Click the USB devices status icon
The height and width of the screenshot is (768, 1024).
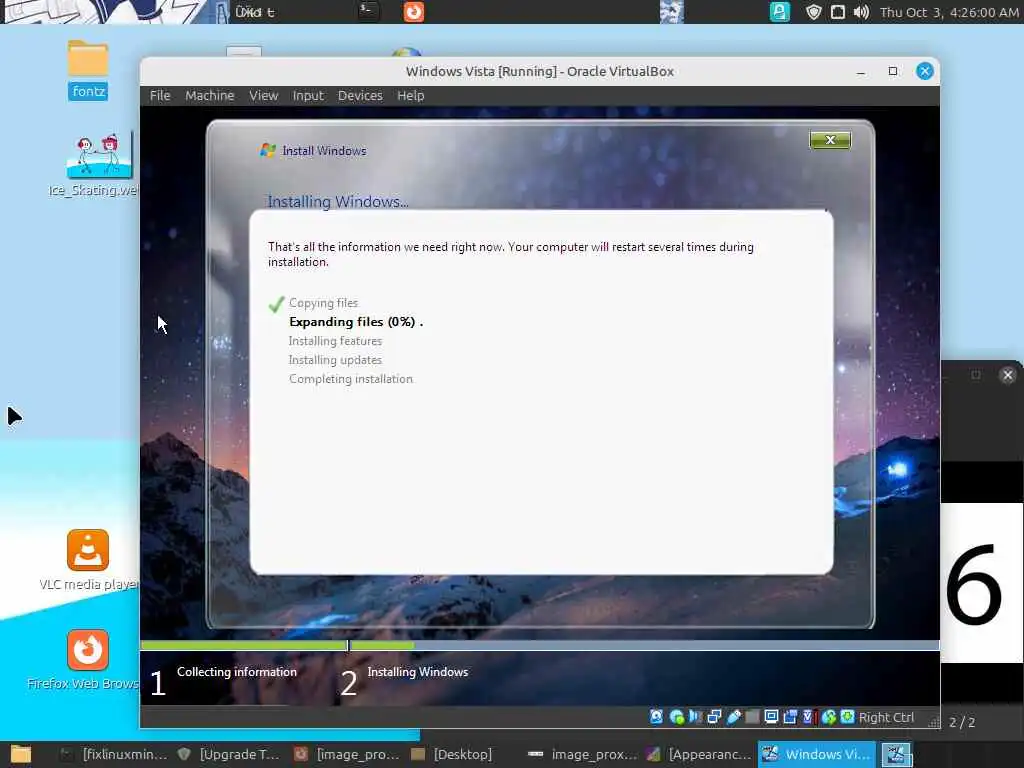coord(733,717)
